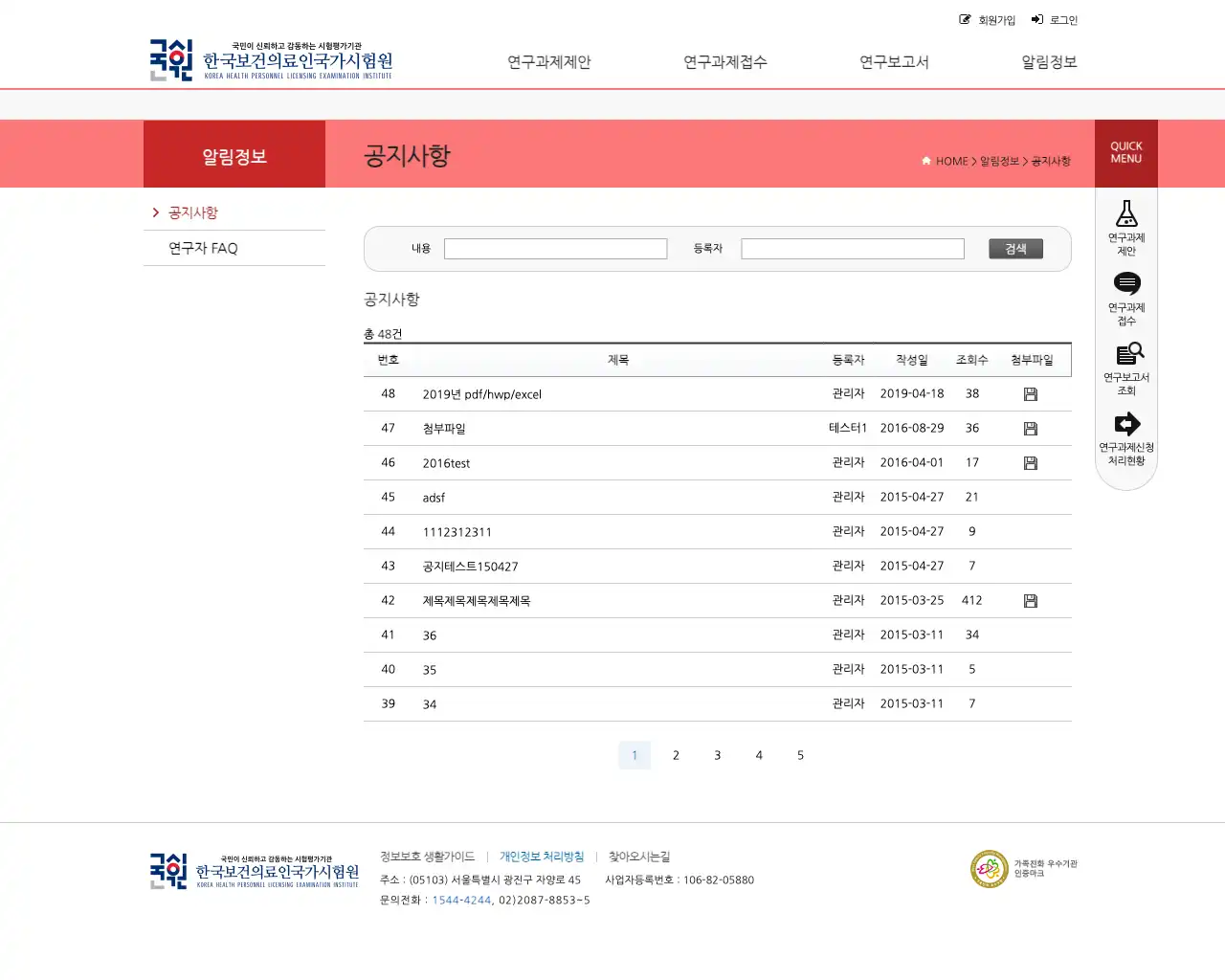The height and width of the screenshot is (980, 1225).
Task: Click phone number 1544-4244 in footer
Action: pos(461,901)
